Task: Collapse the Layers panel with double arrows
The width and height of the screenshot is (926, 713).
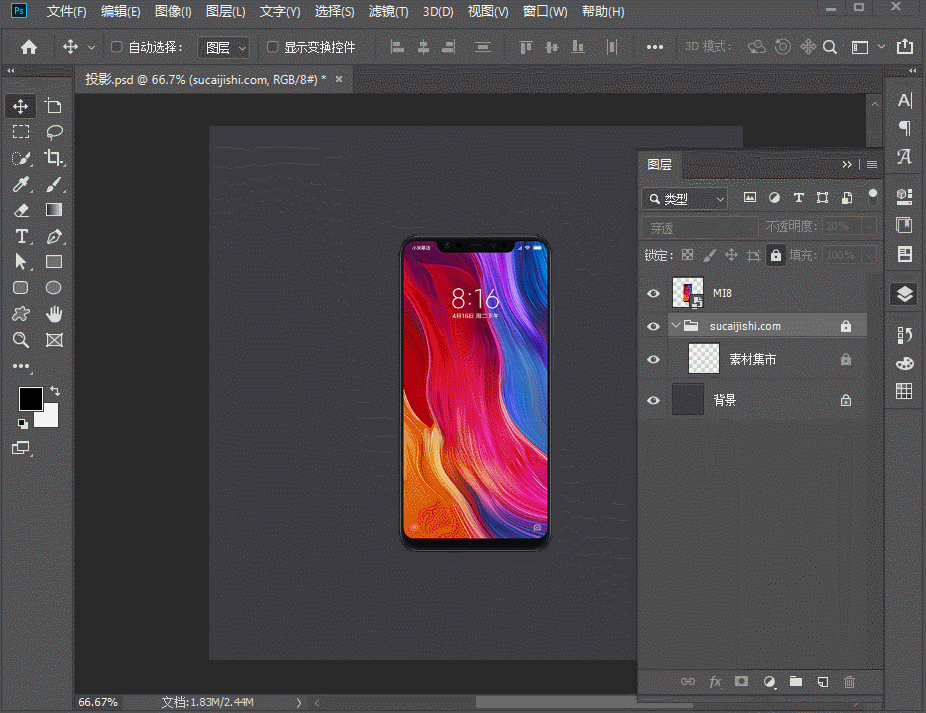Action: [x=847, y=164]
